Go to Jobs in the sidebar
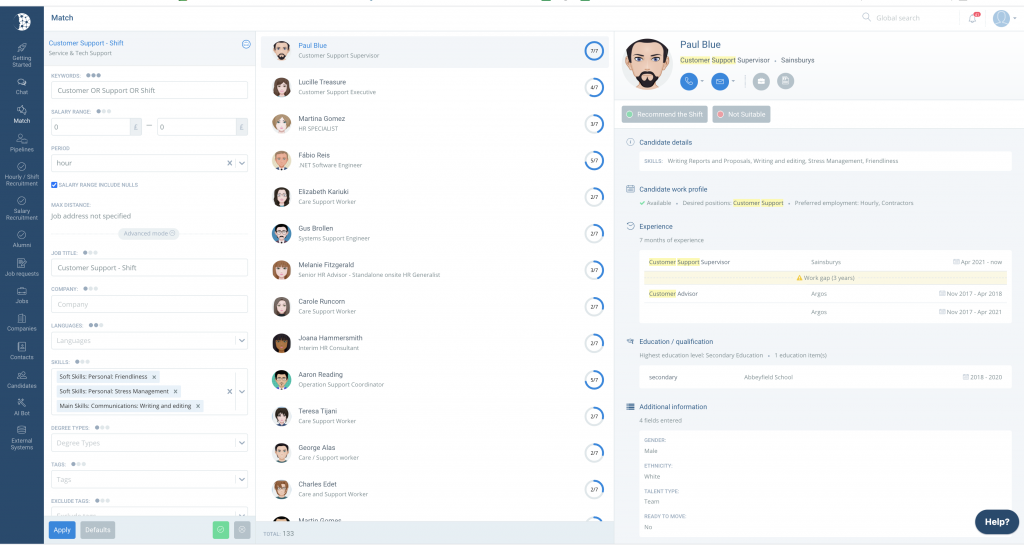Image resolution: width=1024 pixels, height=545 pixels. tap(22, 295)
